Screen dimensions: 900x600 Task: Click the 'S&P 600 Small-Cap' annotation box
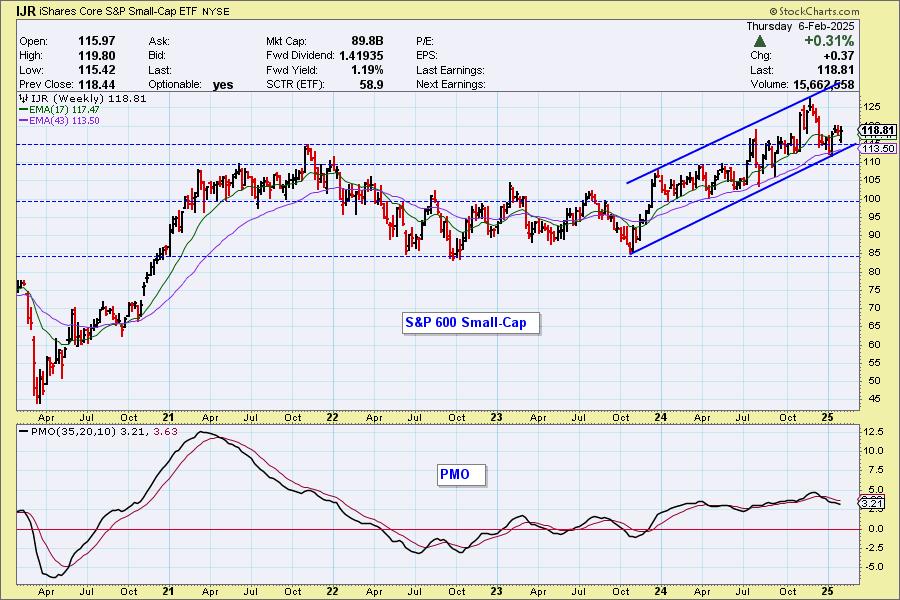[471, 323]
